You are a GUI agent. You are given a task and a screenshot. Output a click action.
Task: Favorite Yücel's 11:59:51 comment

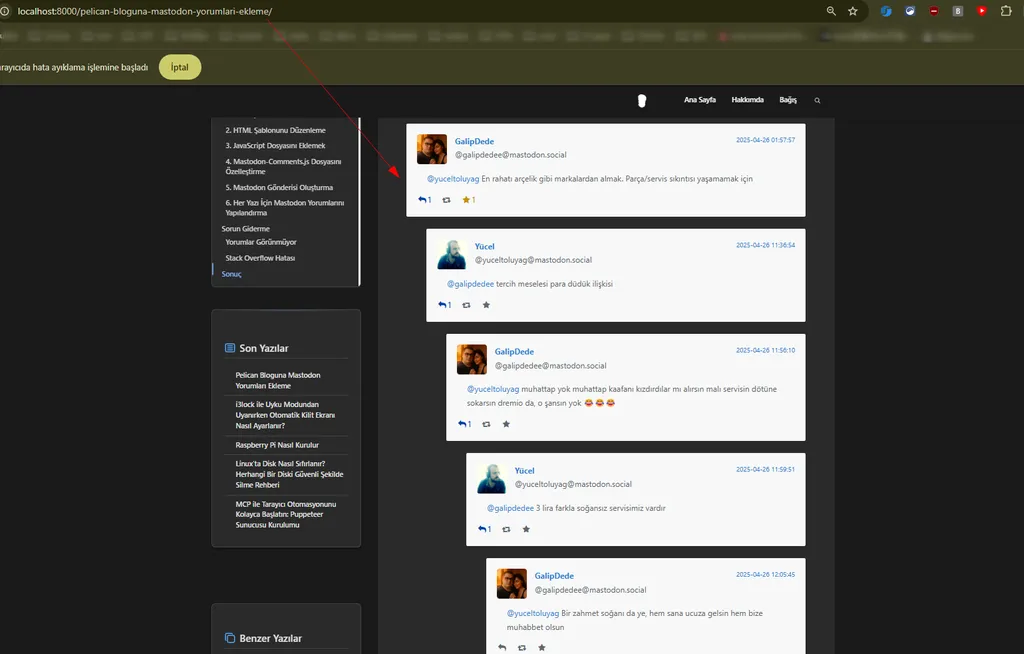526,529
